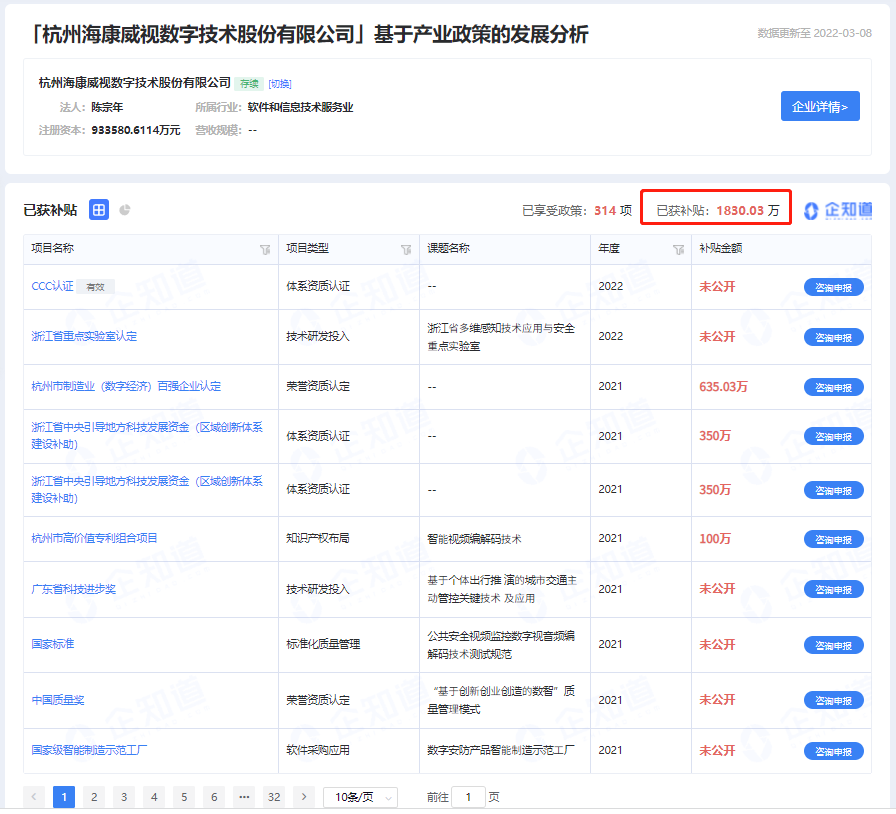This screenshot has height=814, width=896.
Task: Click the 已享受政策 314 项 count
Action: tap(577, 210)
